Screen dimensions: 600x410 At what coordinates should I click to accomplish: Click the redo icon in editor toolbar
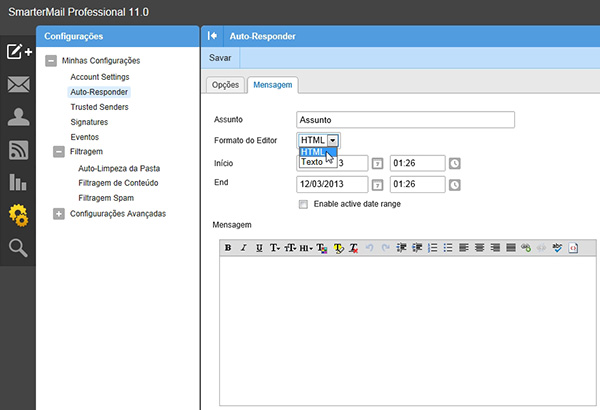pos(385,248)
